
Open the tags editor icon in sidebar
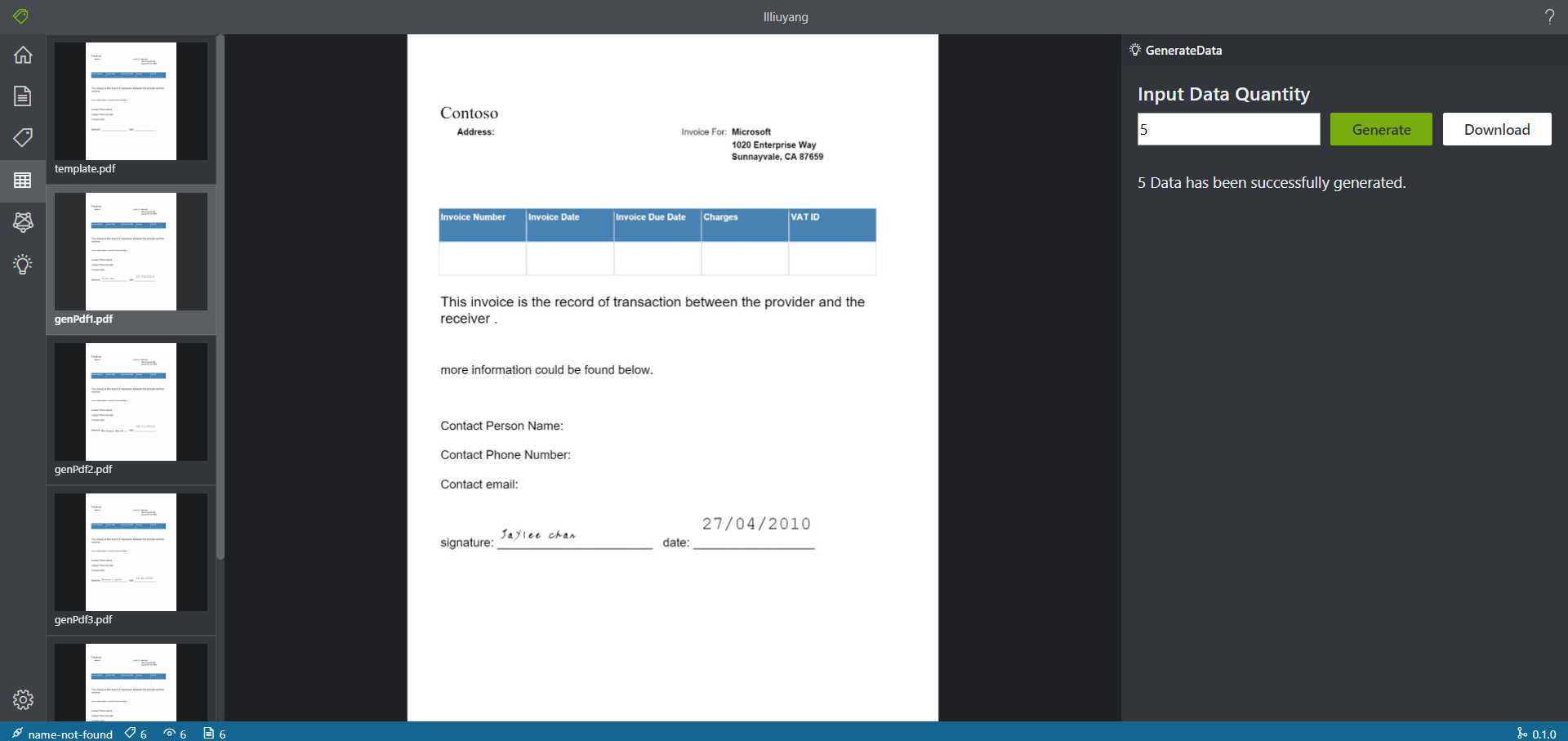click(x=23, y=137)
